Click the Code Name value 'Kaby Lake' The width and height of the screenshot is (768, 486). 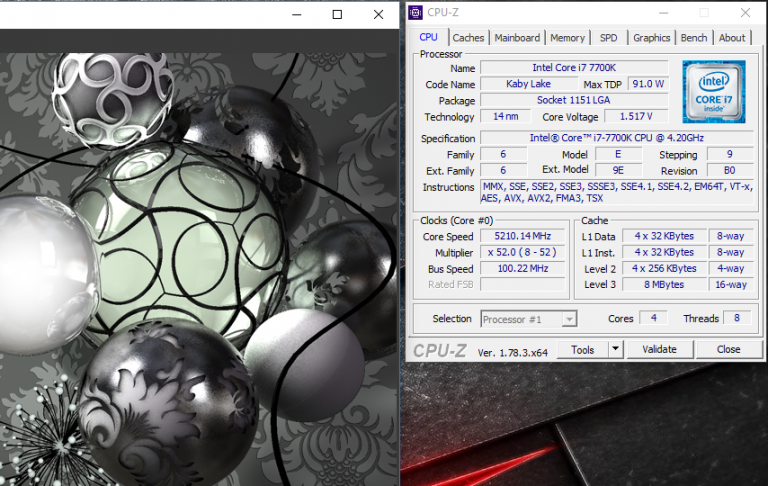528,84
